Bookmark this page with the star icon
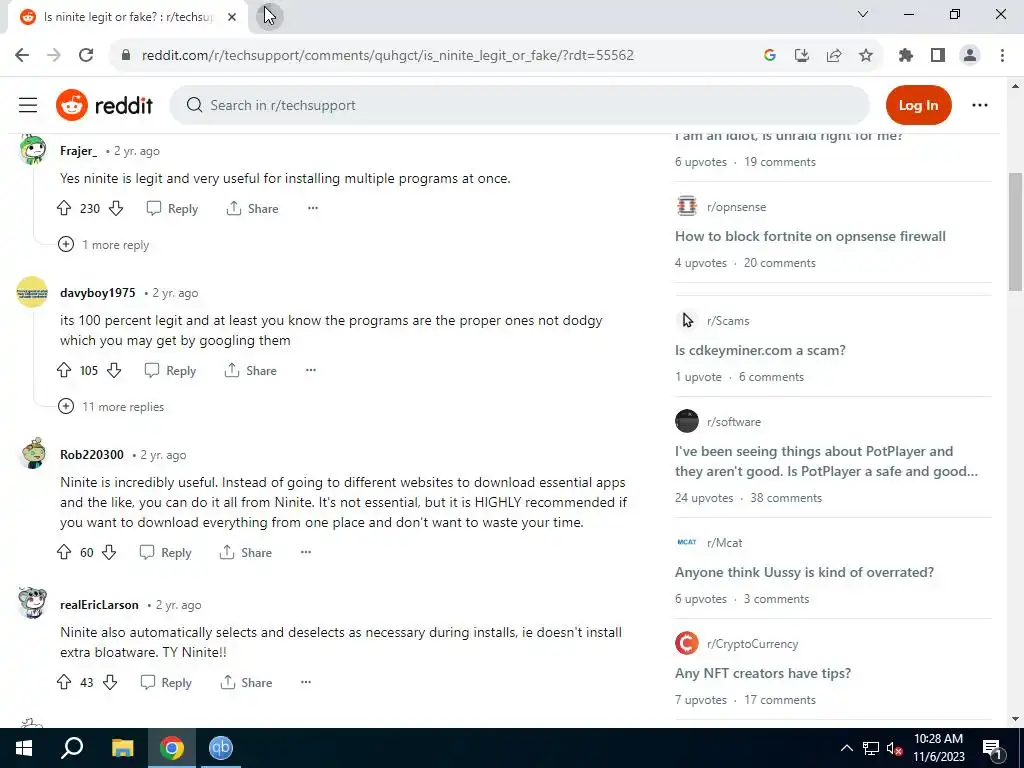This screenshot has height=768, width=1024. tap(866, 56)
